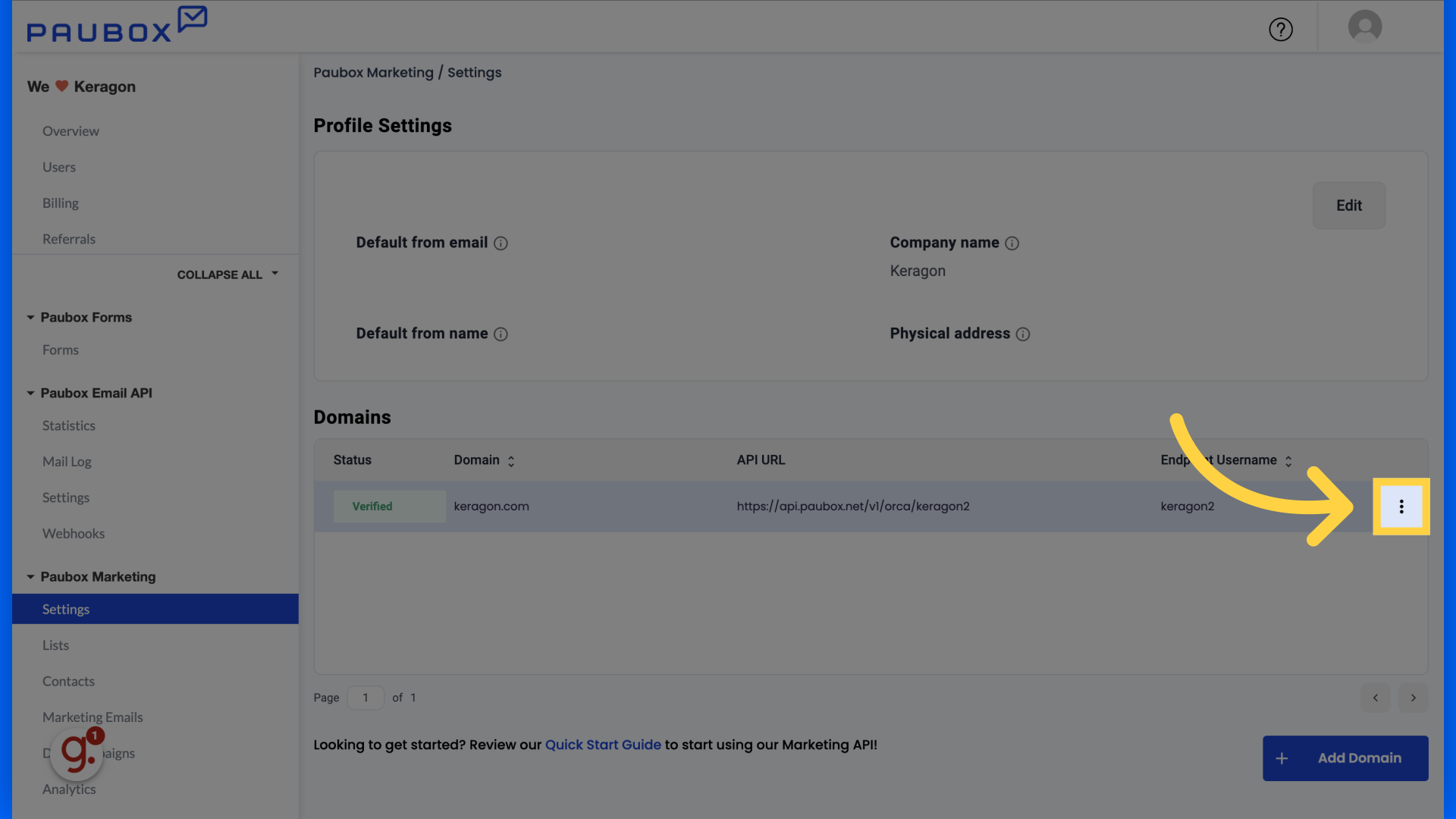This screenshot has height=819, width=1456.
Task: Open Settings under Paubox Email API
Action: pyautogui.click(x=66, y=497)
